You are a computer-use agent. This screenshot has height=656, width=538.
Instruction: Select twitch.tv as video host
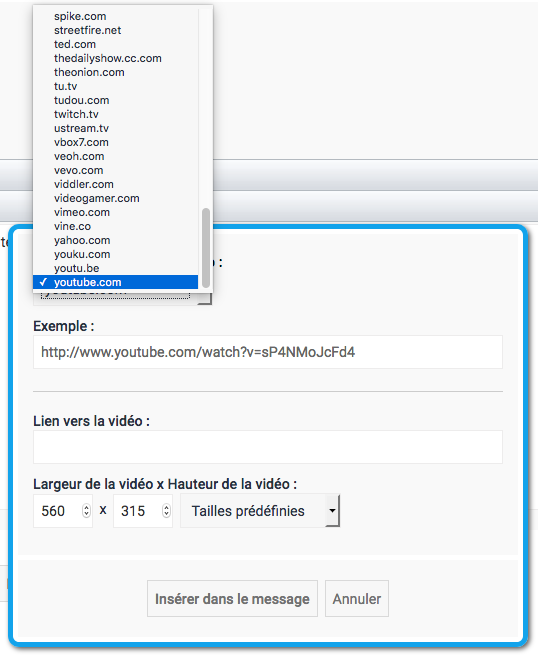coord(115,114)
